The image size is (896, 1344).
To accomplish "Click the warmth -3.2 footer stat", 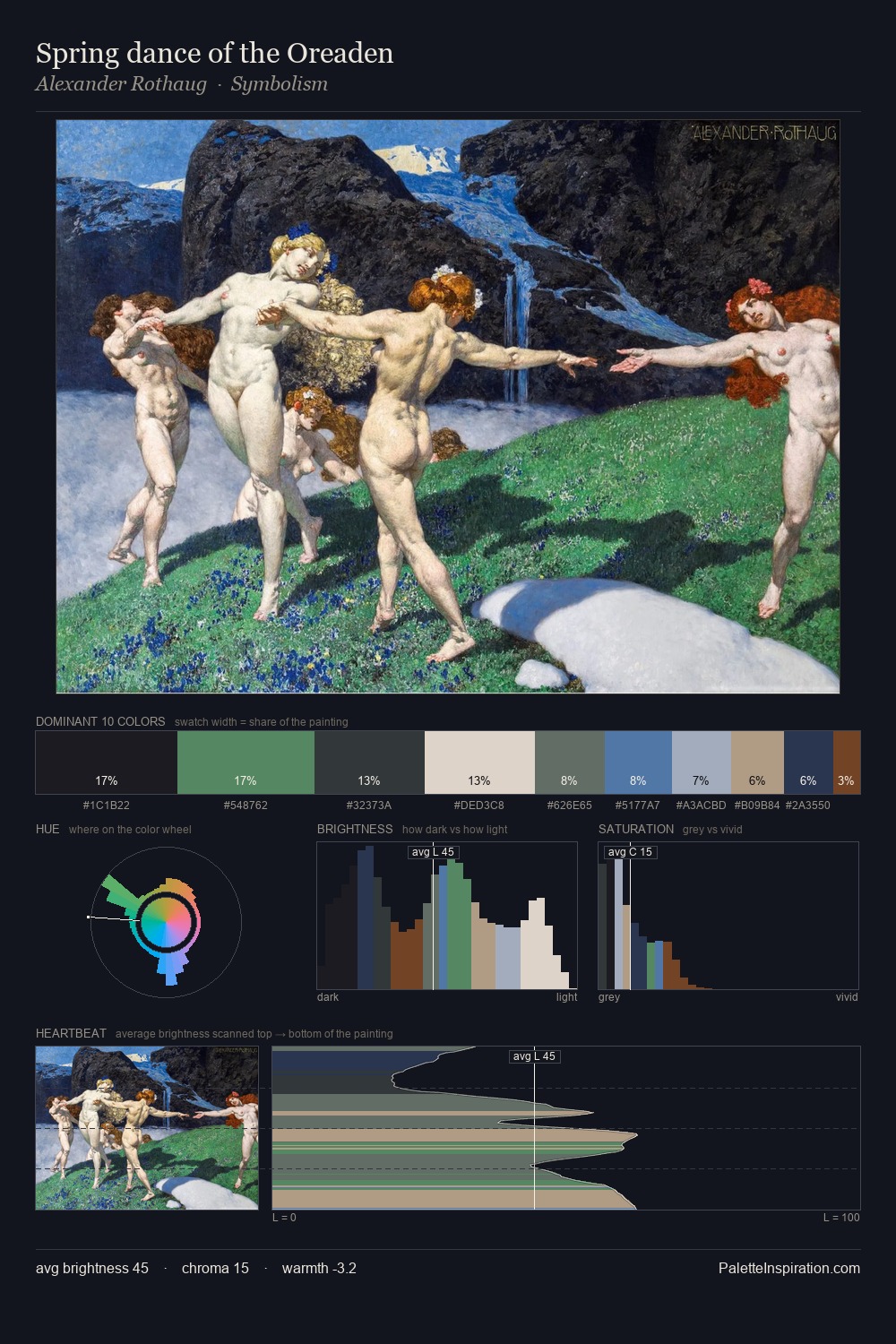I will coord(319,1268).
